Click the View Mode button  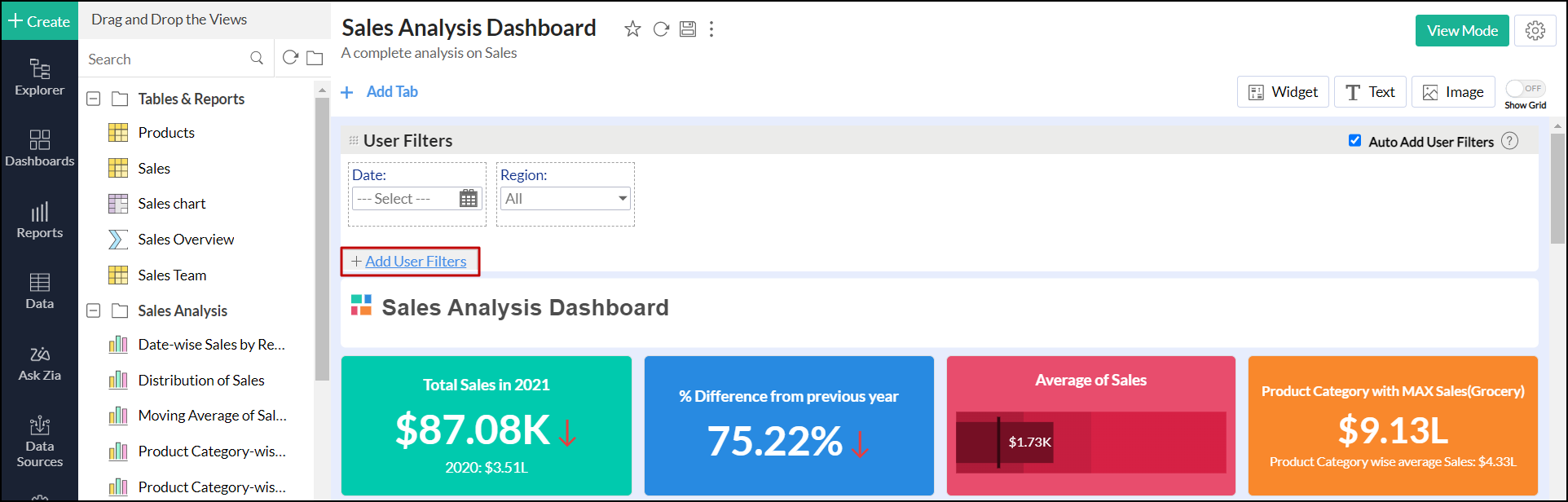point(1462,31)
